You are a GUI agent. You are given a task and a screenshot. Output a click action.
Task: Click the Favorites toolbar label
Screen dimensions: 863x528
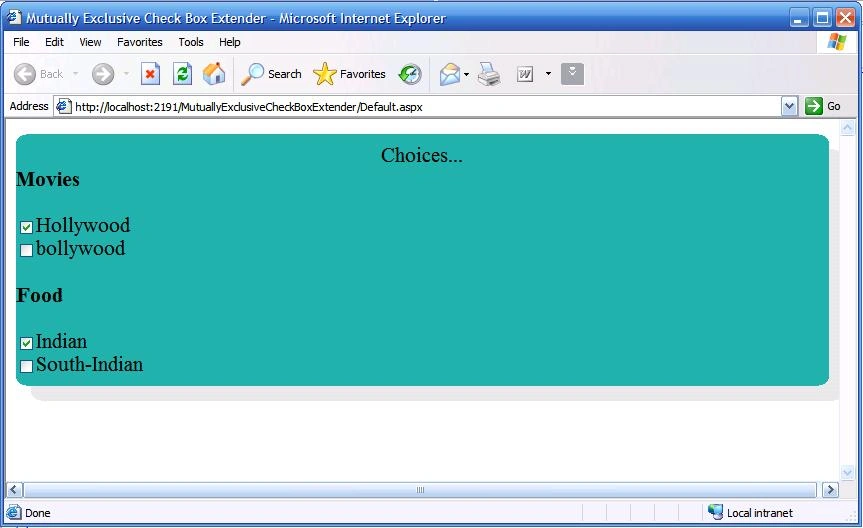(x=363, y=74)
